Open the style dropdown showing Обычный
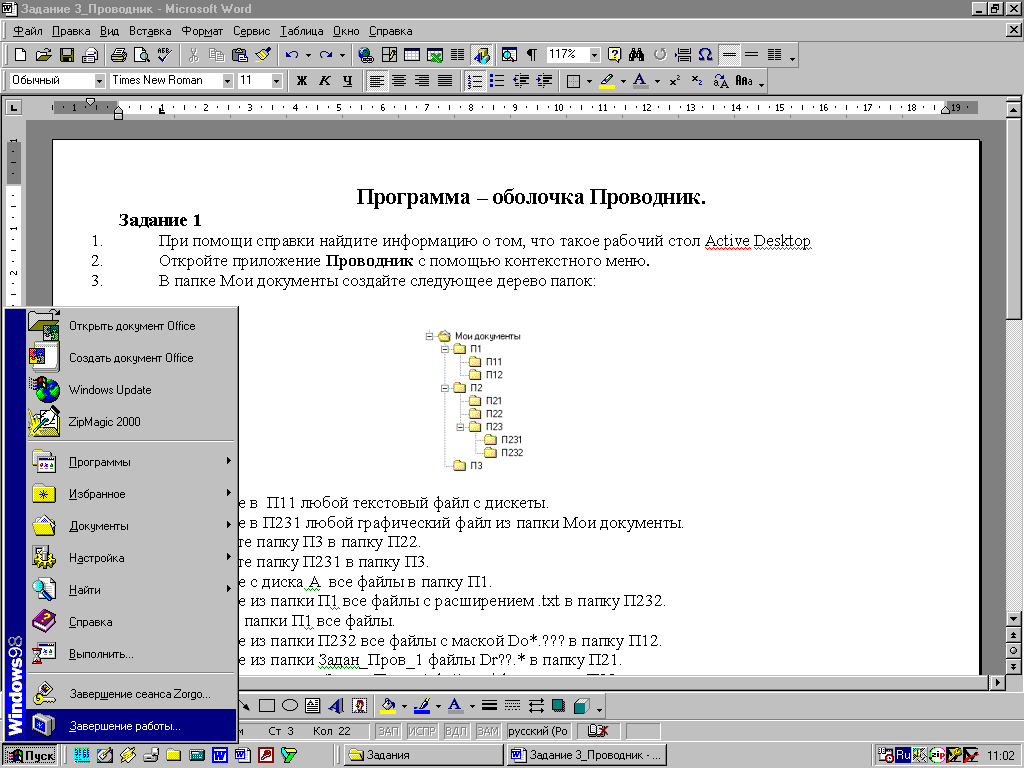The height and width of the screenshot is (768, 1024). (99, 80)
